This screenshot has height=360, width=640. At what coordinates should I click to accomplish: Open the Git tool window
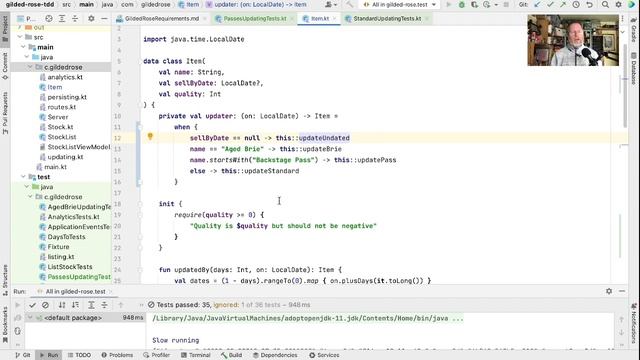(23, 355)
